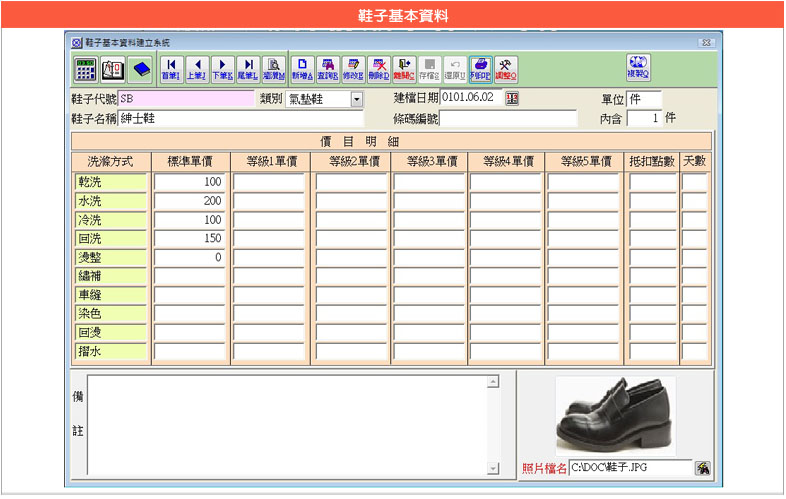Click the 條碼編號 barcode input field
Viewport: 786px width, 499px height.
tap(508, 118)
